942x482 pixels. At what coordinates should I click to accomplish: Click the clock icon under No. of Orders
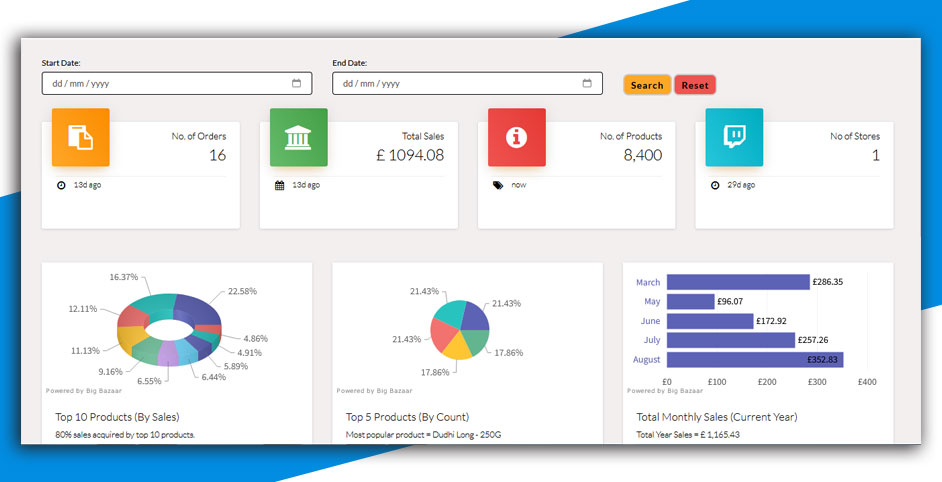61,185
